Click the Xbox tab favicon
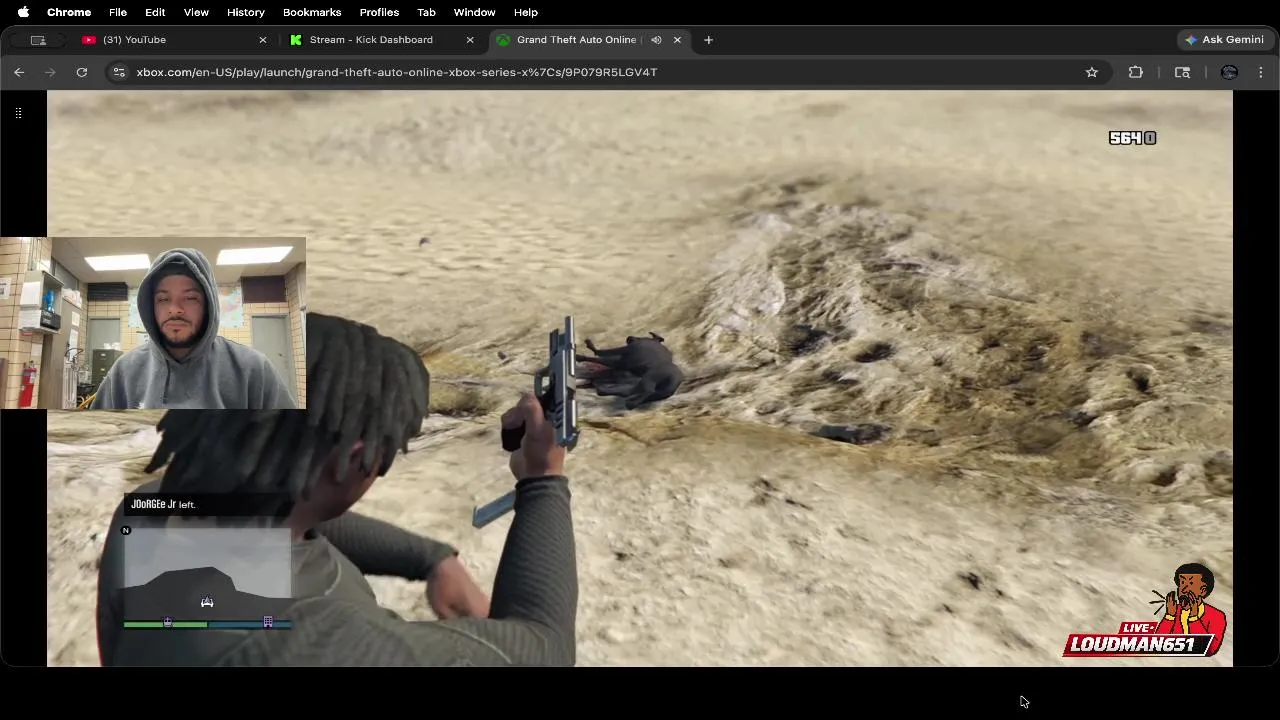 coord(503,40)
